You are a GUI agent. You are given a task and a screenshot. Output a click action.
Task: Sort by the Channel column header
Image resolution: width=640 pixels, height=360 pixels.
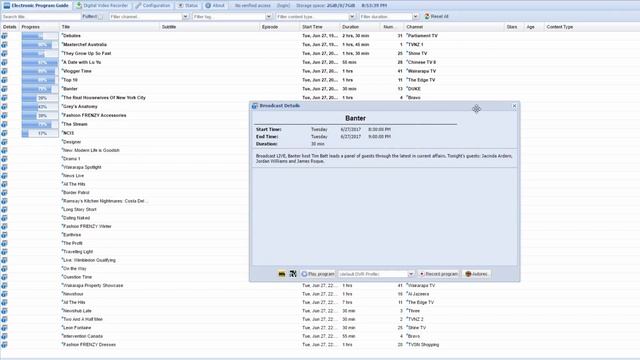[454, 27]
